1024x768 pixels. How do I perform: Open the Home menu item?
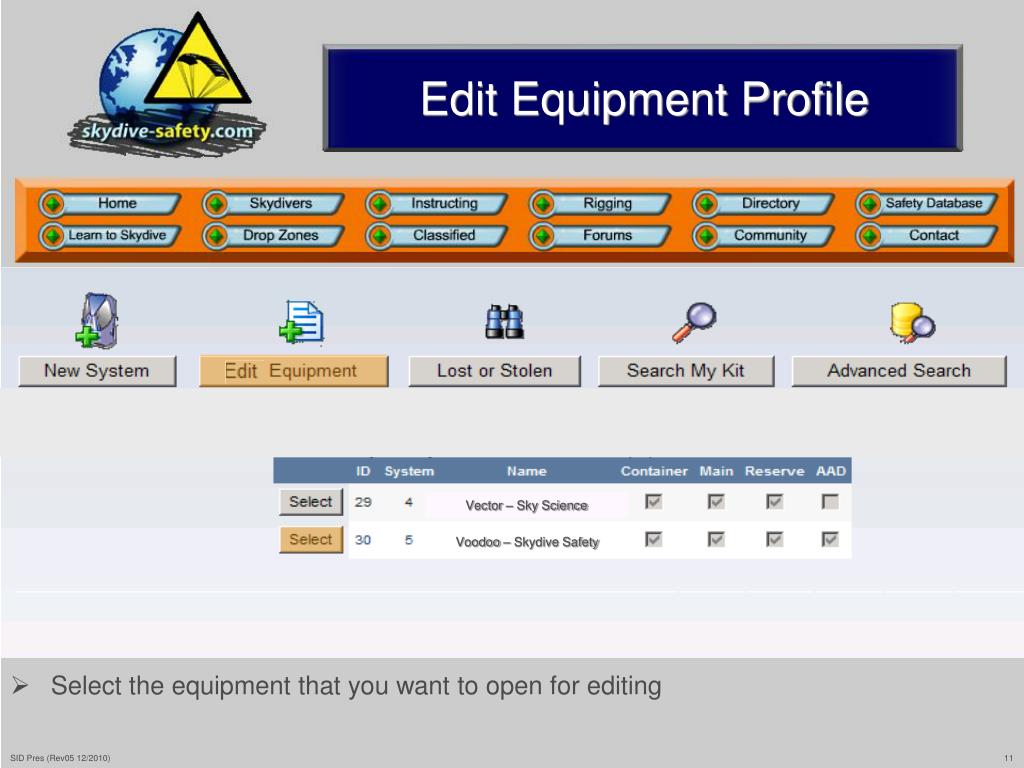[x=117, y=203]
